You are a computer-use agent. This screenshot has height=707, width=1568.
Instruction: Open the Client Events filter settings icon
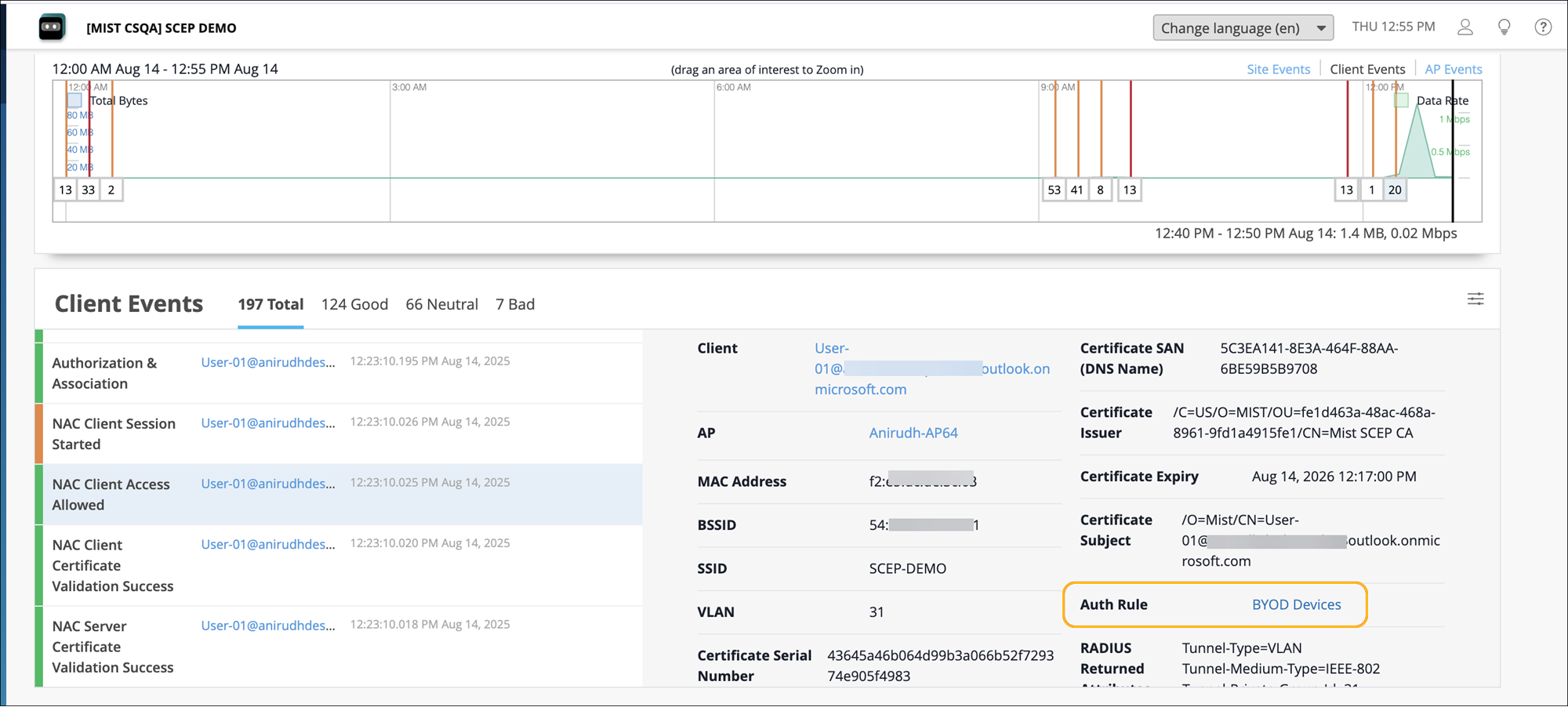point(1475,299)
